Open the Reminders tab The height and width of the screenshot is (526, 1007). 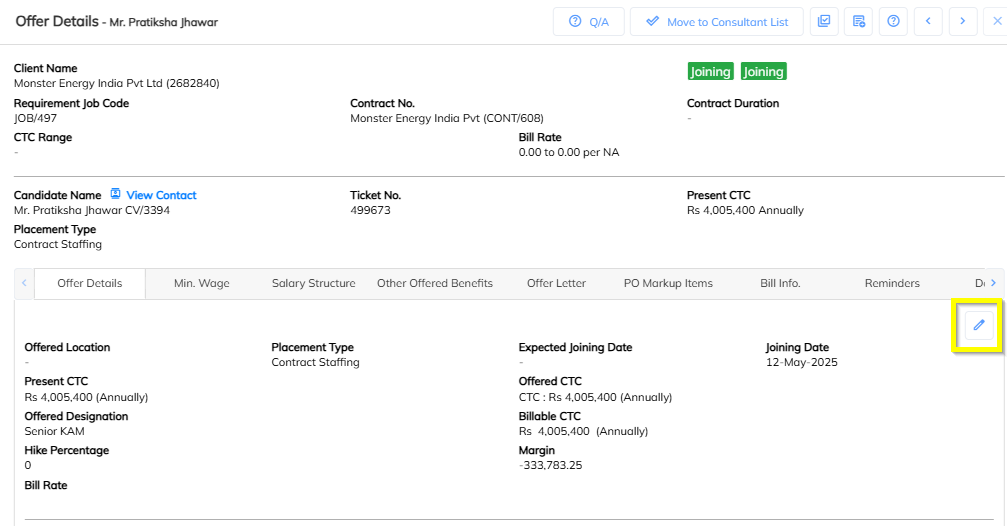coord(892,283)
